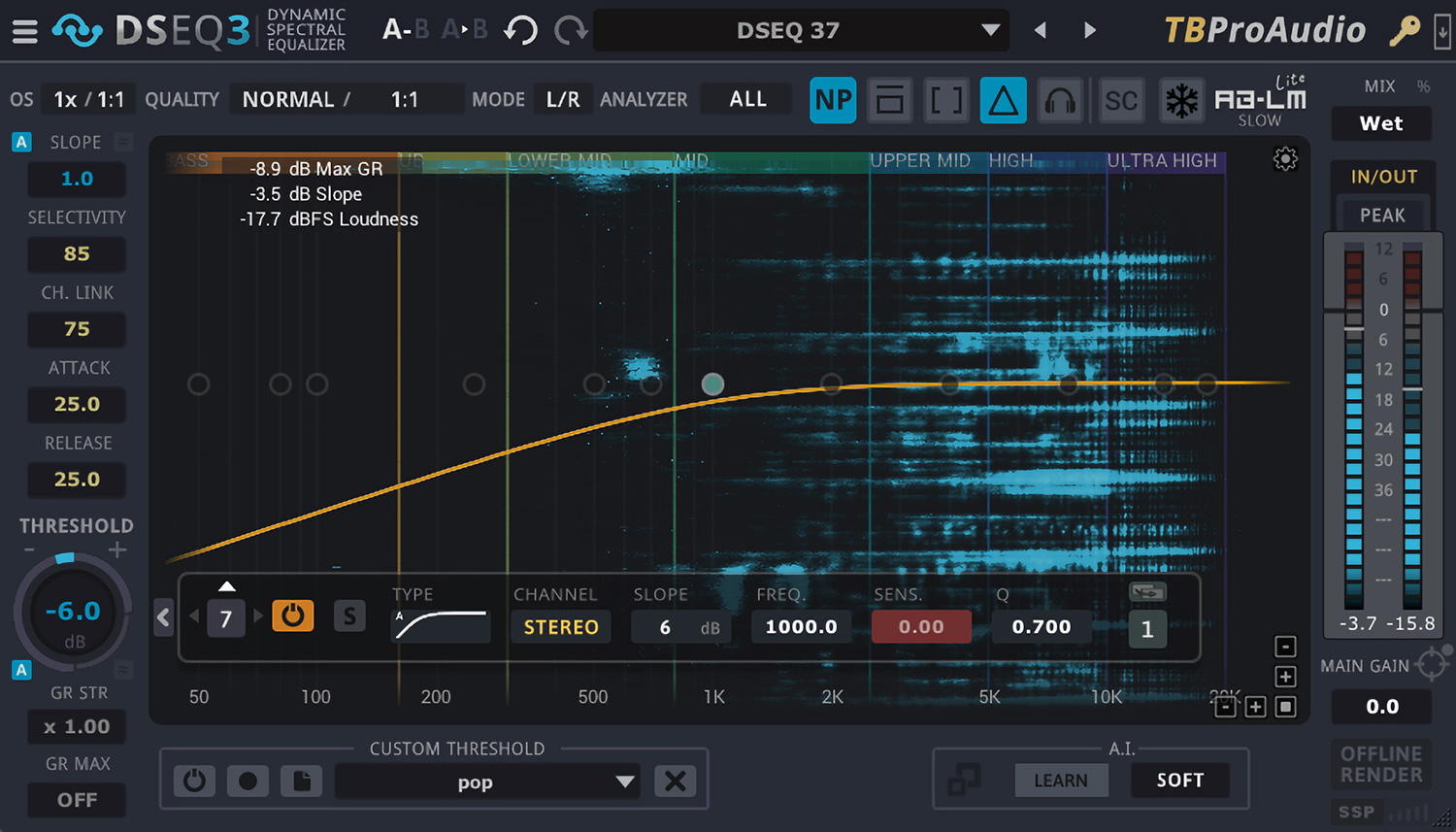Click the NP noise profile icon
This screenshot has height=832, width=1456.
click(x=833, y=100)
